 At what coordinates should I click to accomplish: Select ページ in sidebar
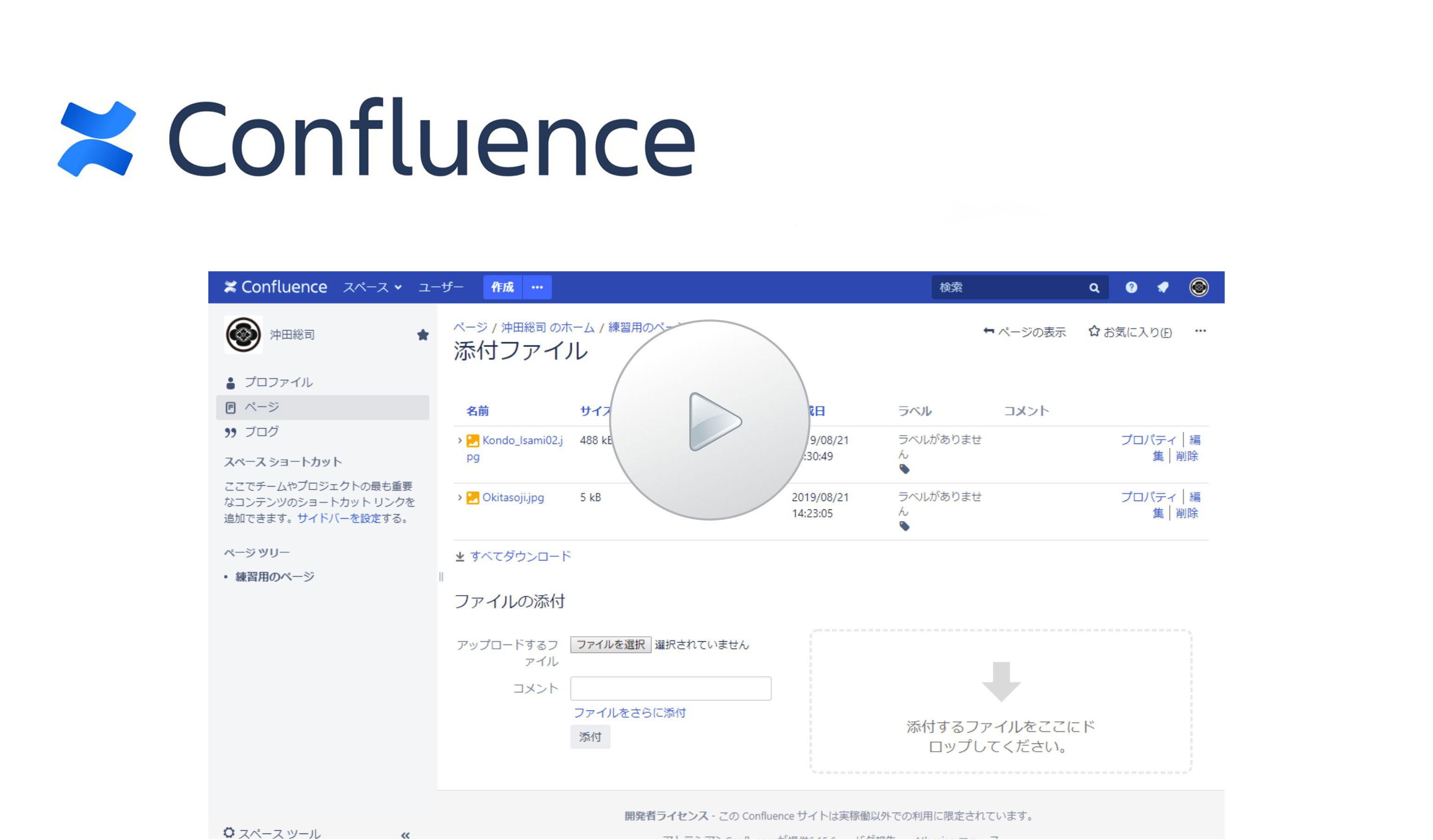[x=322, y=408]
